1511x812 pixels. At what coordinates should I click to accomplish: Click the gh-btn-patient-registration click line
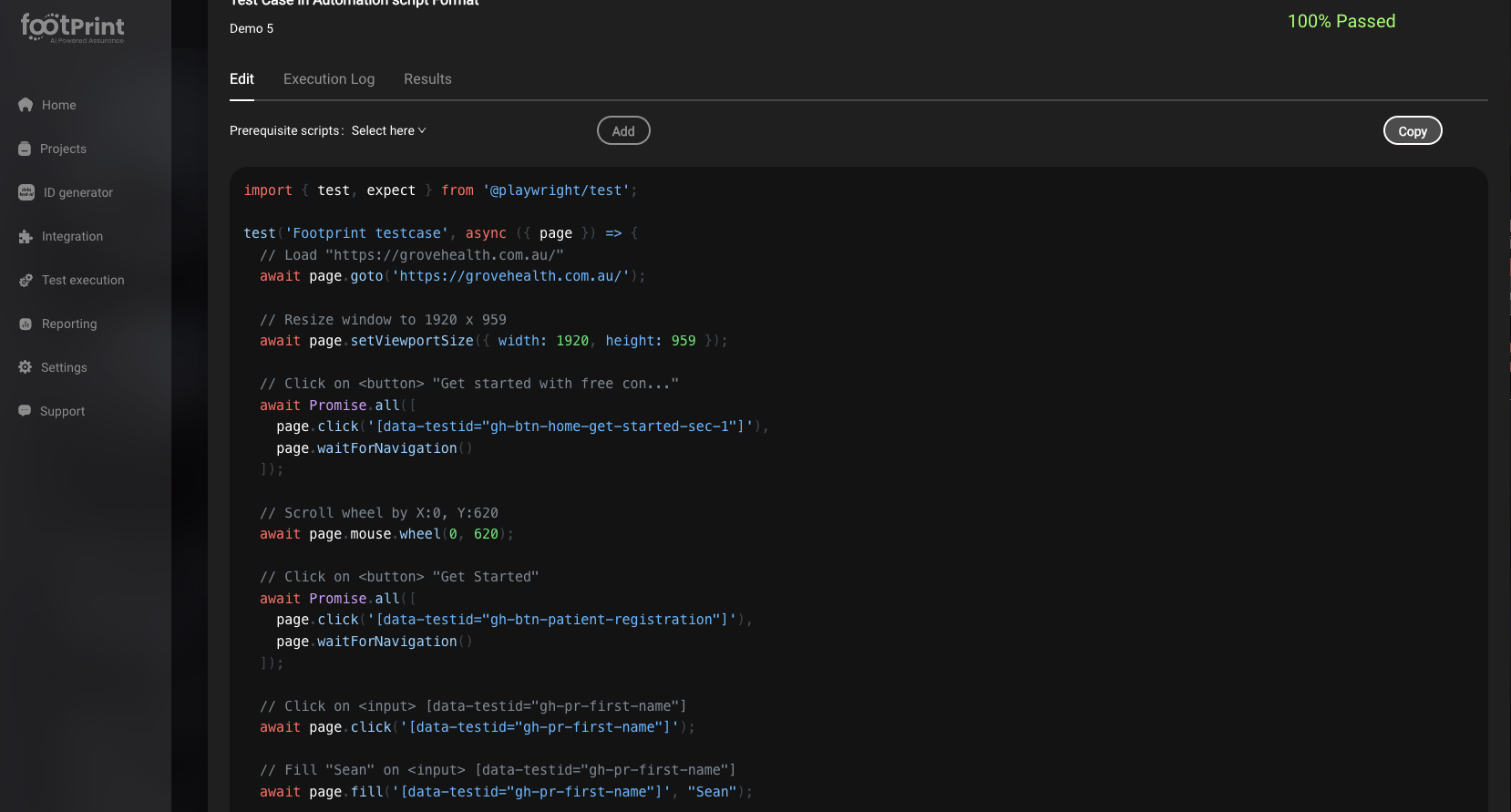(x=514, y=620)
